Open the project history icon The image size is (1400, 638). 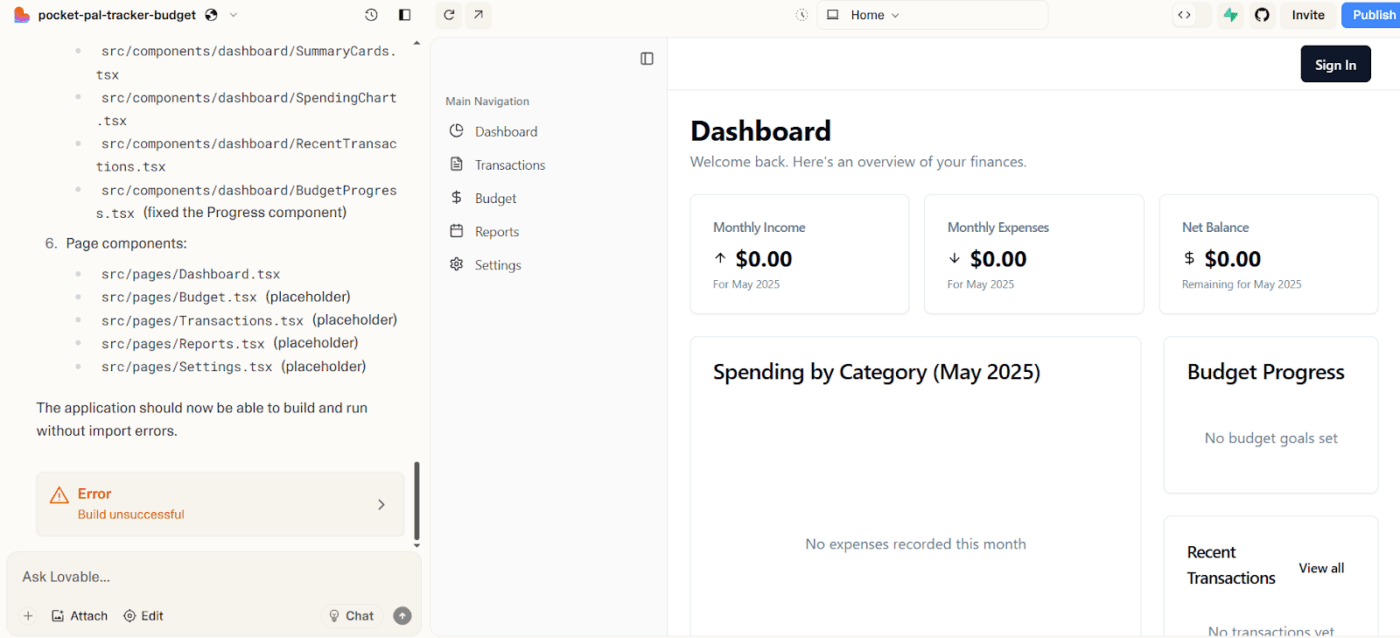click(370, 14)
